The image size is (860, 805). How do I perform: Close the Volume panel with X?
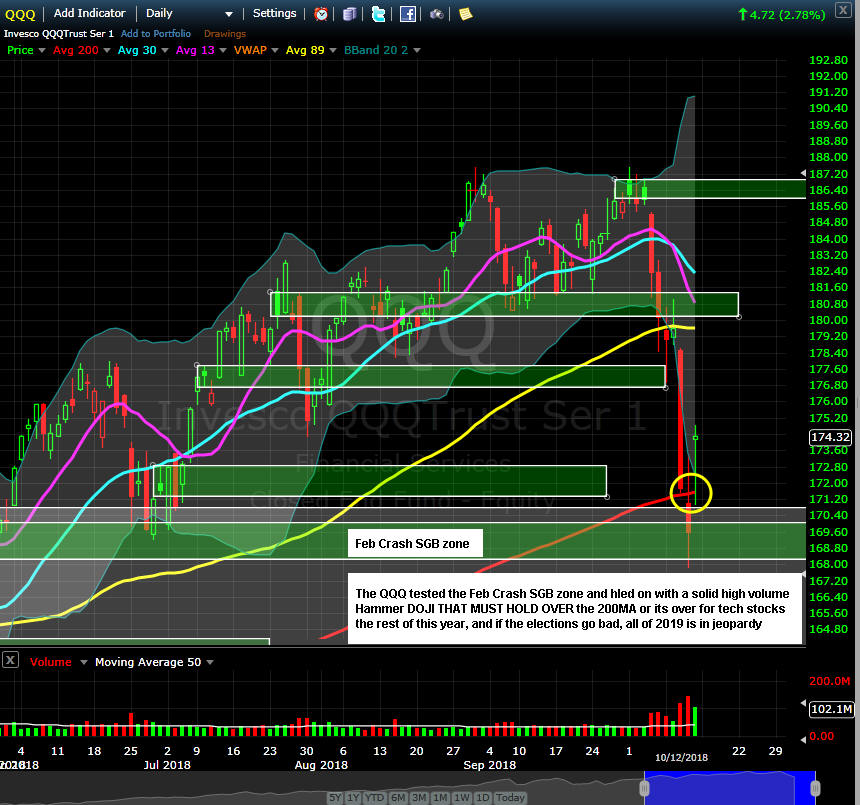click(10, 661)
